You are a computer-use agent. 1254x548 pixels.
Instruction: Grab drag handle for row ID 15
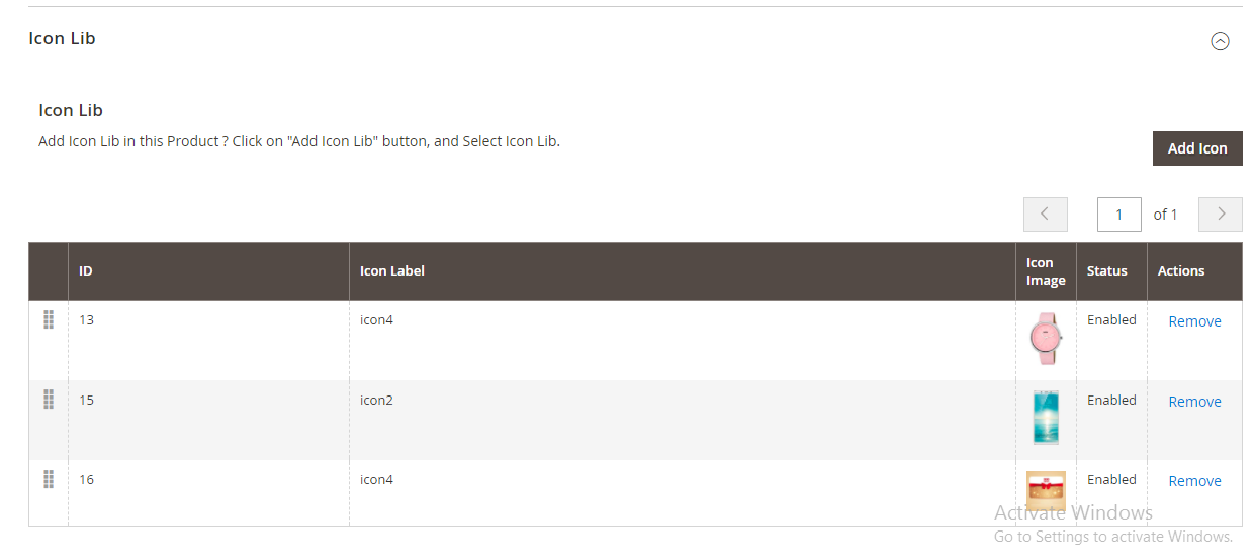pyautogui.click(x=48, y=400)
